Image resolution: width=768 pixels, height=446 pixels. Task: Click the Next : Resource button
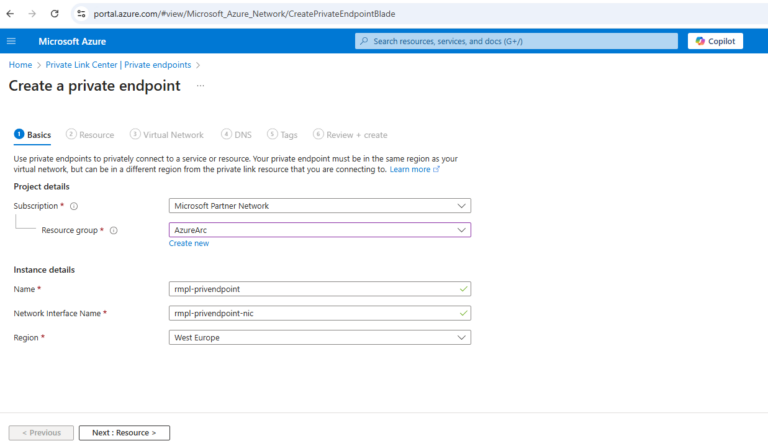(124, 433)
